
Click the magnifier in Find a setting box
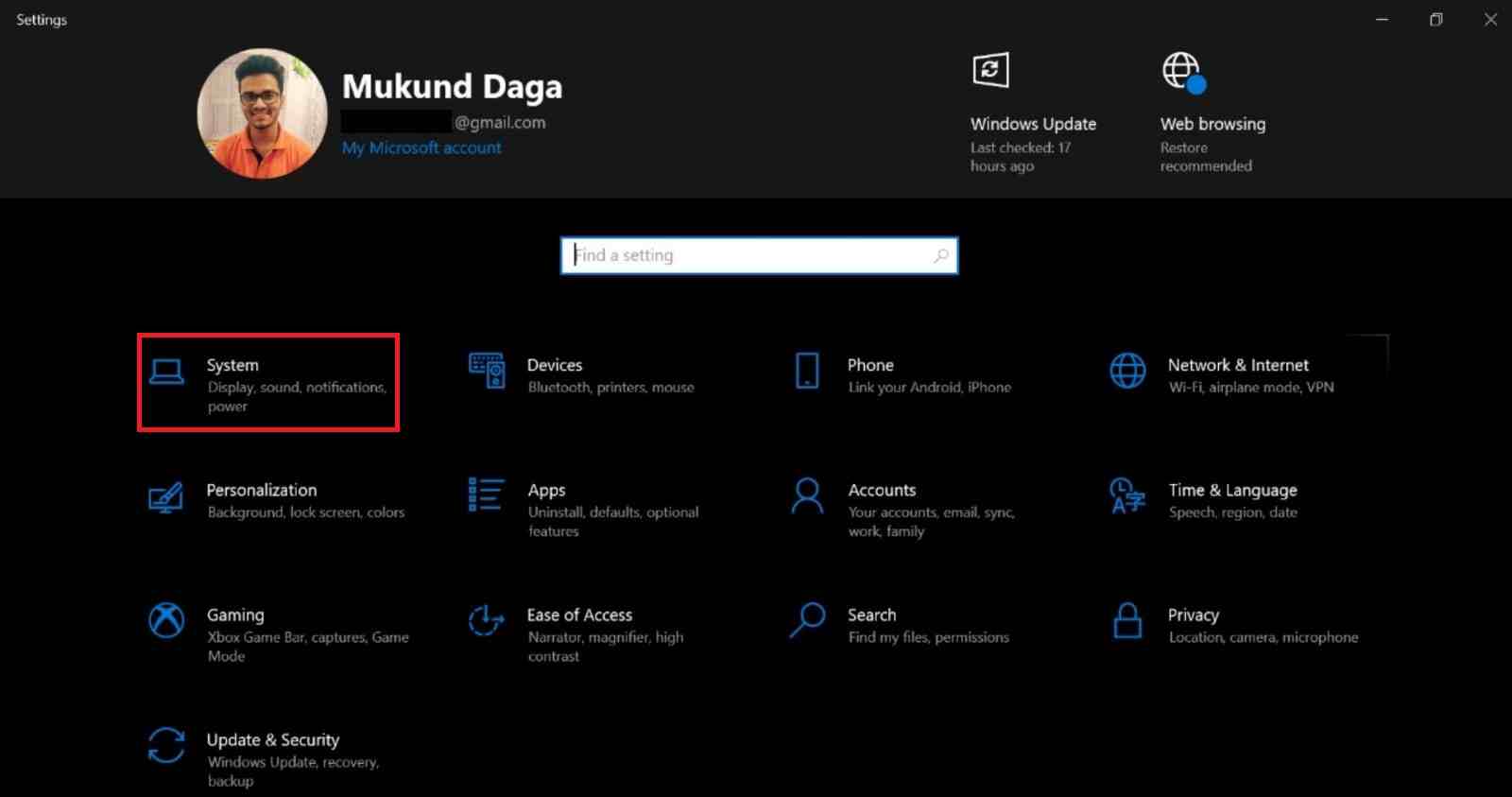pos(941,255)
